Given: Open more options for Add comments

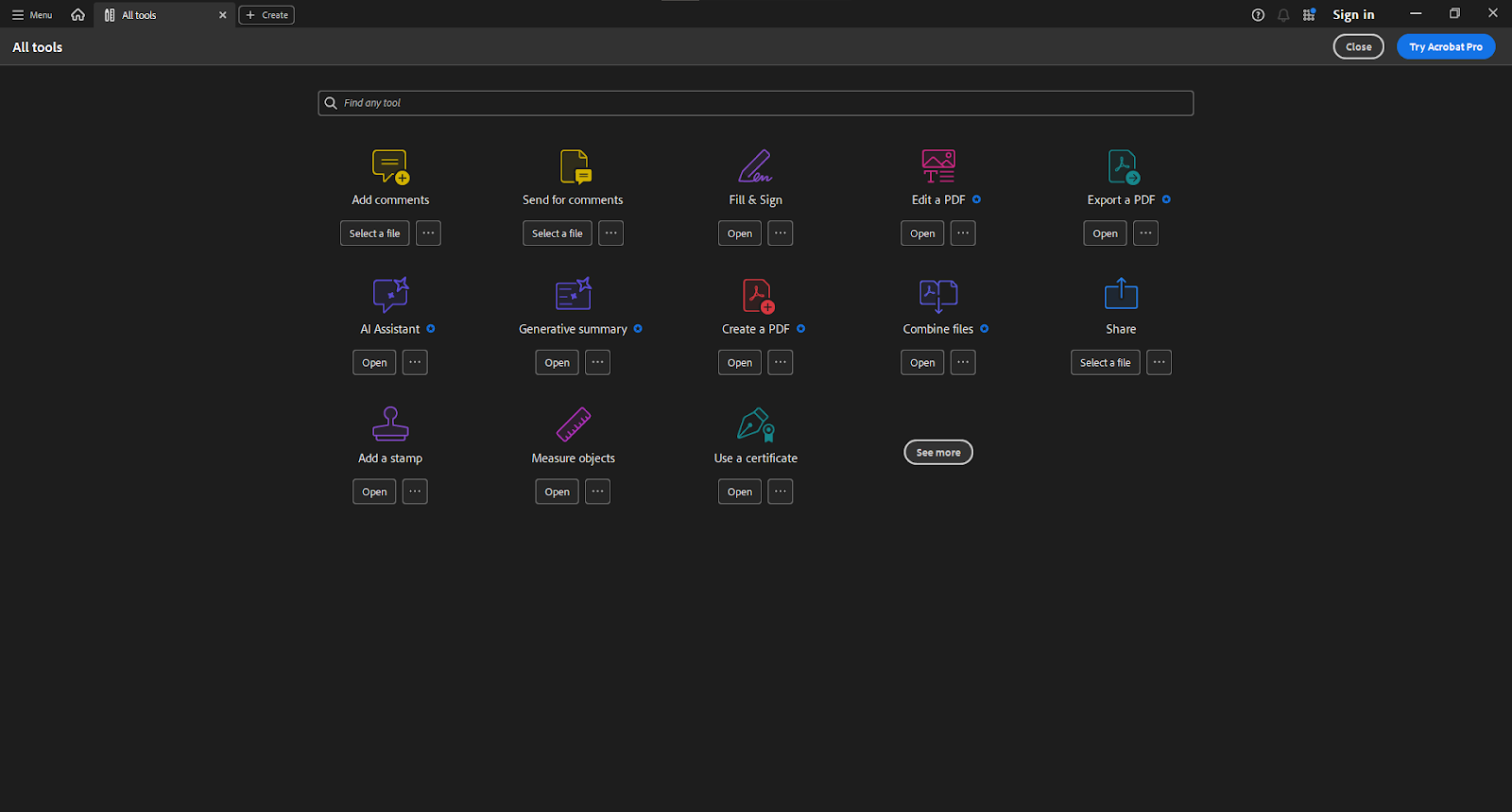Looking at the screenshot, I should pos(428,233).
